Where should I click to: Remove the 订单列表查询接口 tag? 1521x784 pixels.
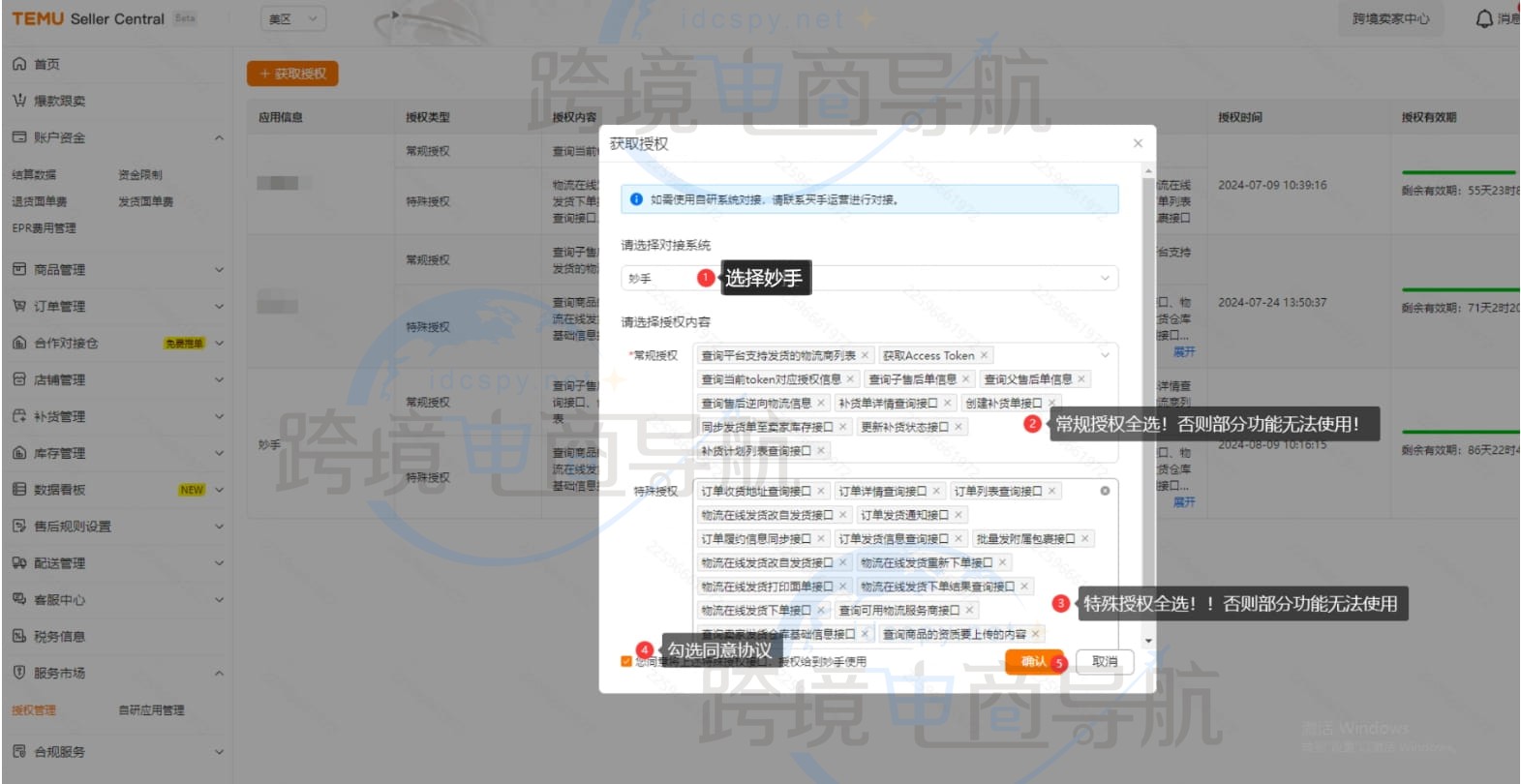1052,491
